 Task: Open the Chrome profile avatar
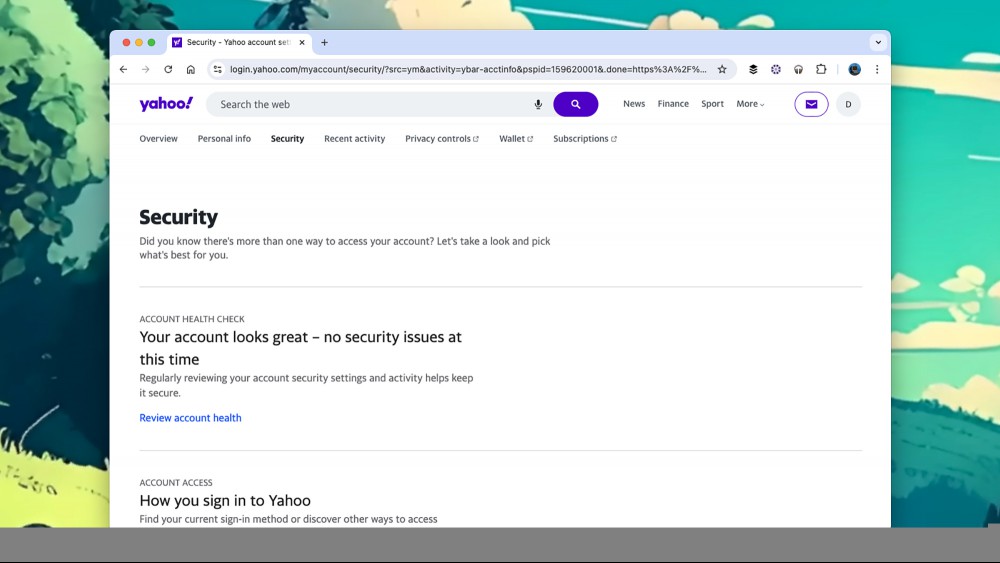(x=855, y=69)
